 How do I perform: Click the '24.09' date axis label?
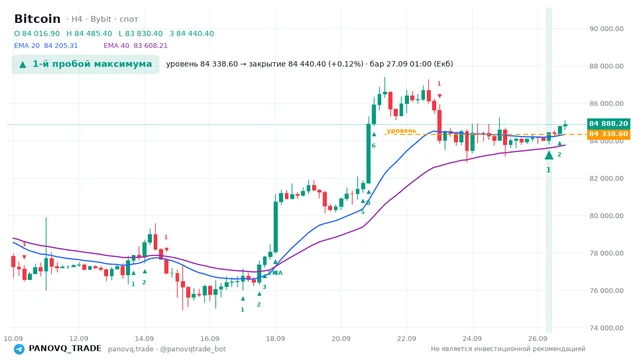tap(472, 339)
